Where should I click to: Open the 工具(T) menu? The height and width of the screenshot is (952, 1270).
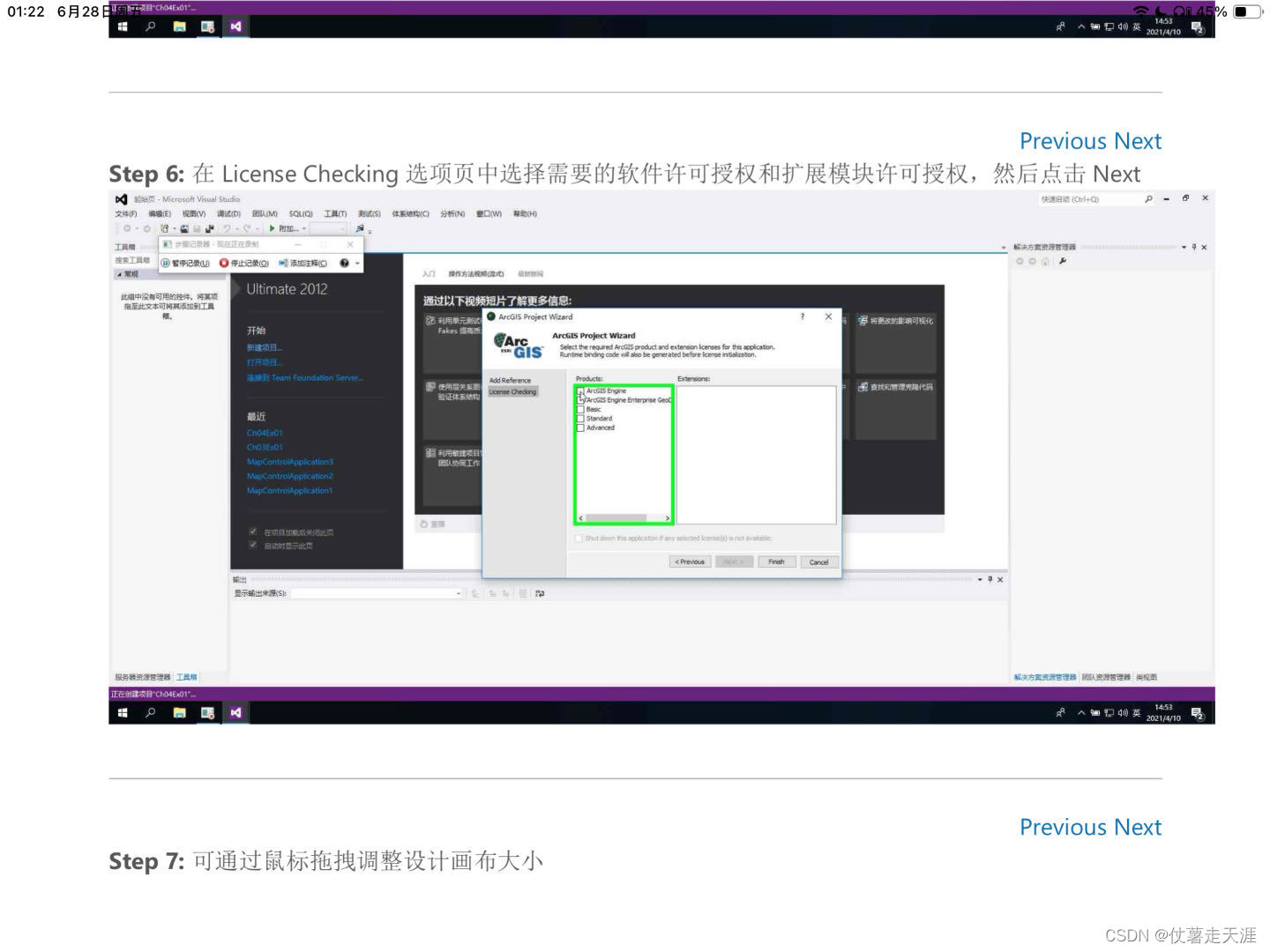coord(335,214)
